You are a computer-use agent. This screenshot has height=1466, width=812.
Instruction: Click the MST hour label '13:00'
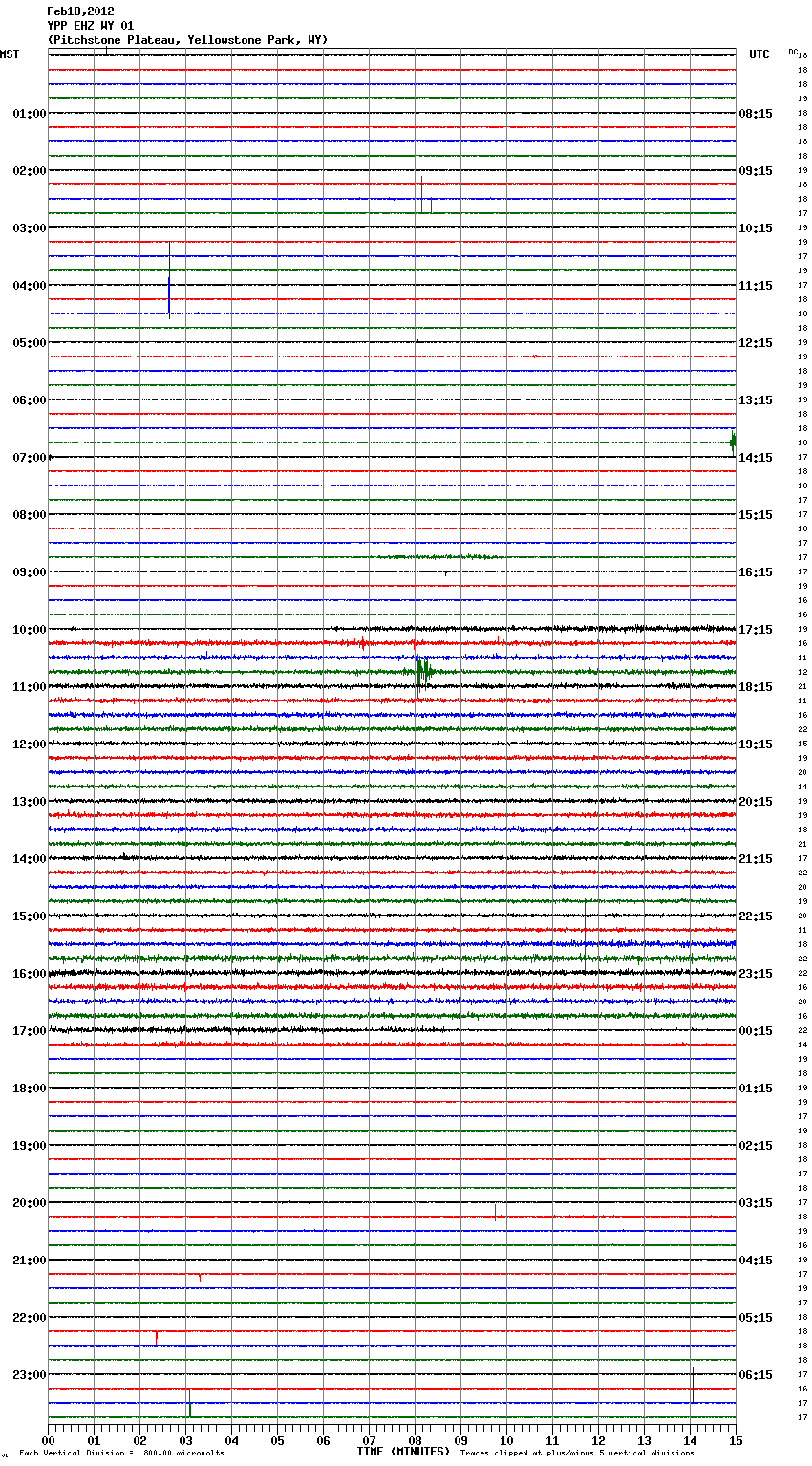(x=30, y=802)
